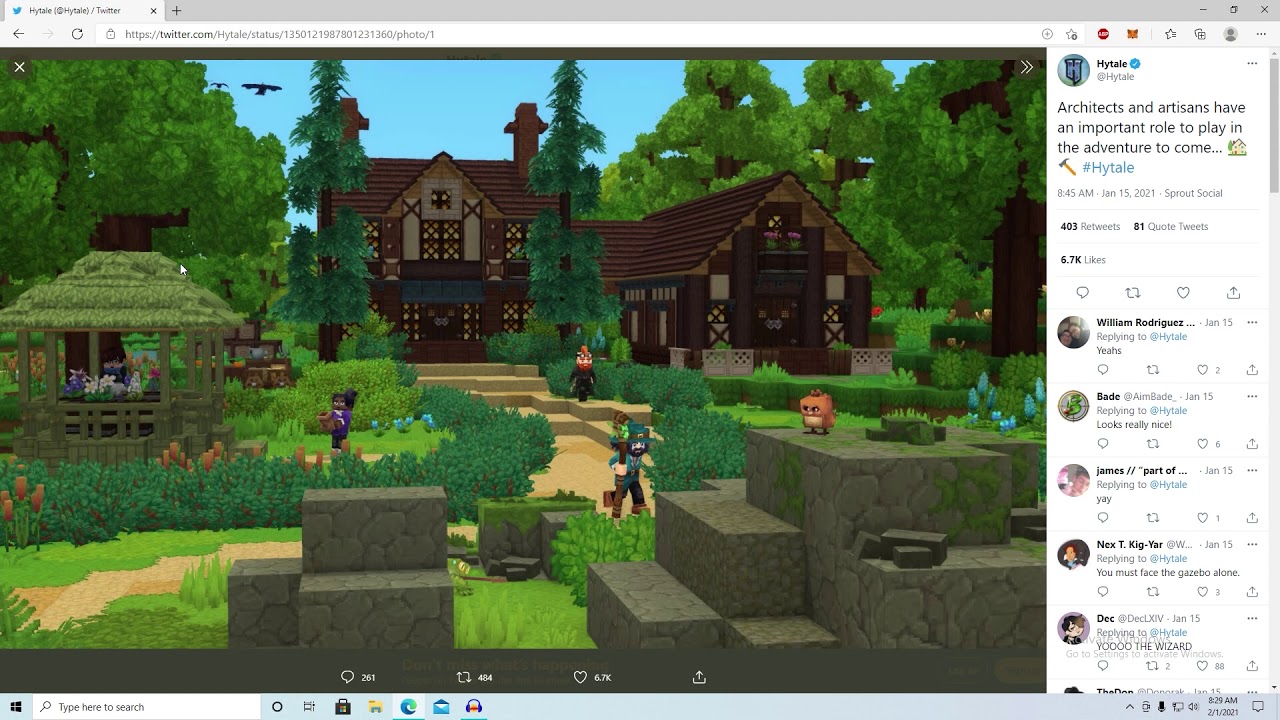Close the photo viewer with the X
This screenshot has width=1280, height=720.
click(x=19, y=67)
